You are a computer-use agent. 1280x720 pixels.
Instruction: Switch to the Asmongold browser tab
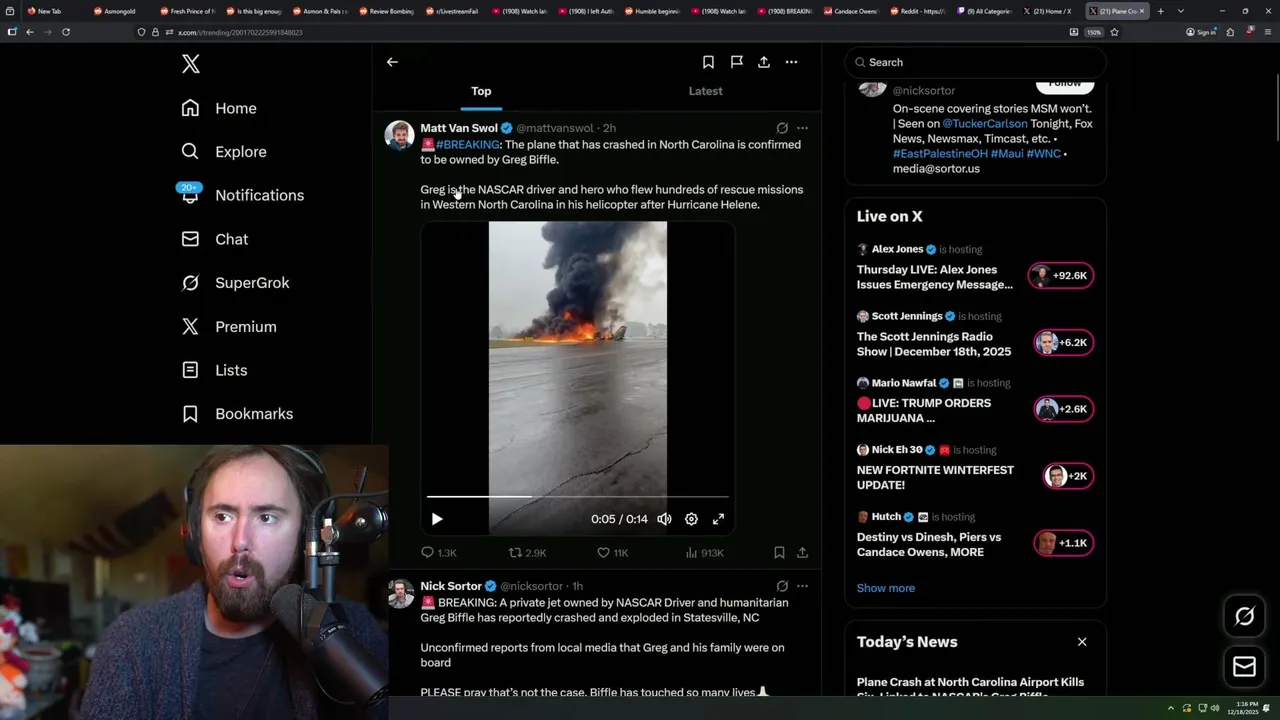coord(120,11)
